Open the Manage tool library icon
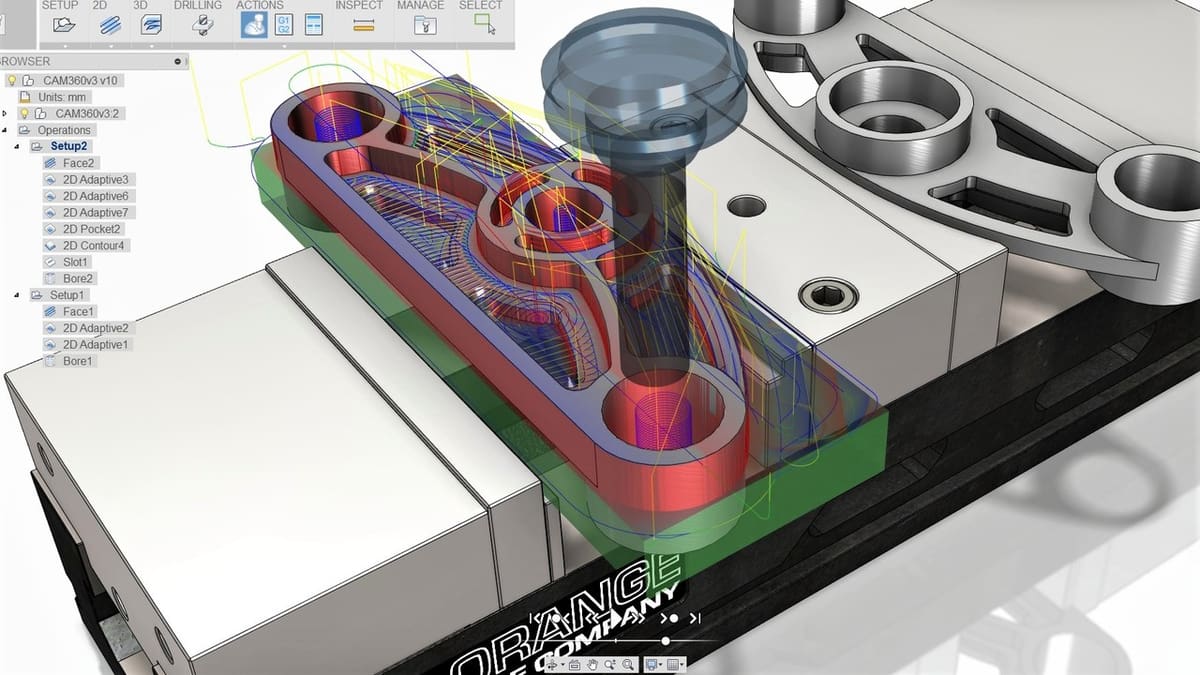The image size is (1200, 675). [x=423, y=25]
